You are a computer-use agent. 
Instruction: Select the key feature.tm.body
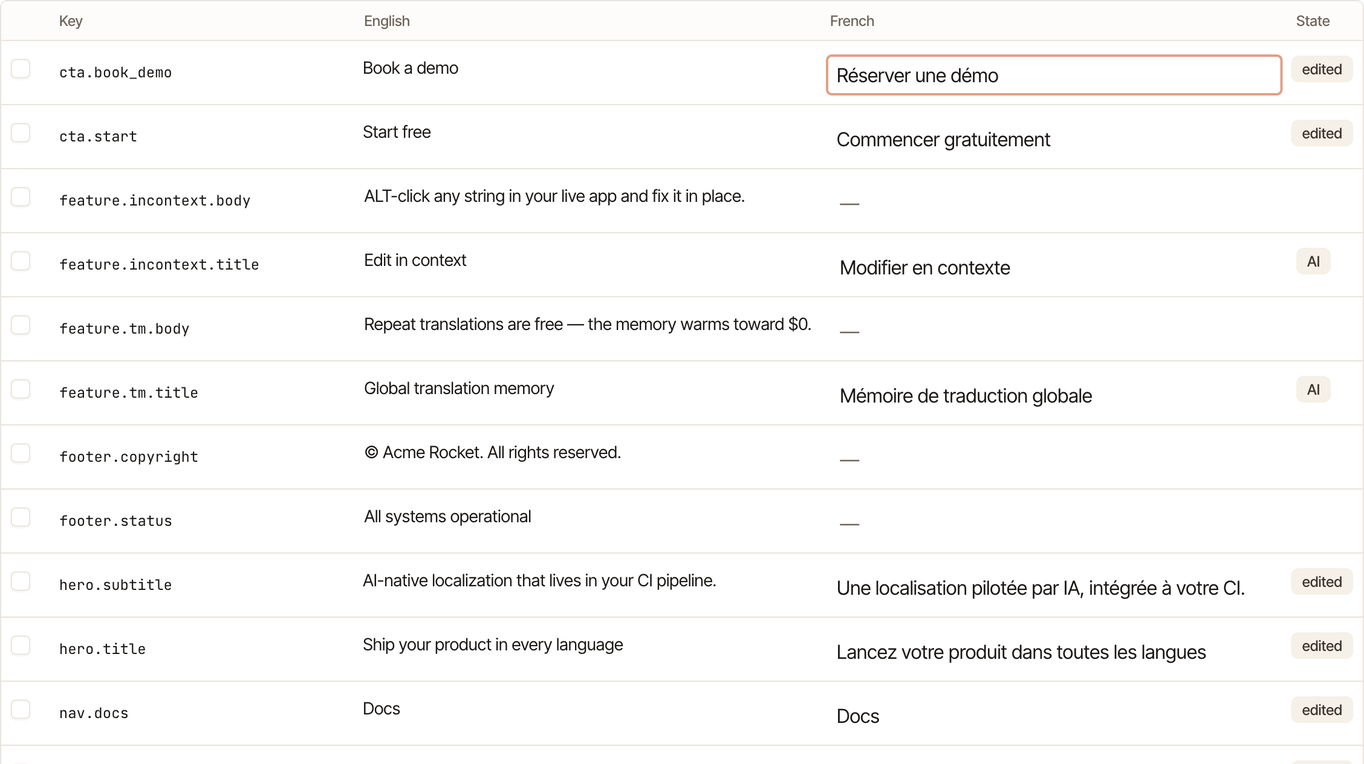[124, 328]
